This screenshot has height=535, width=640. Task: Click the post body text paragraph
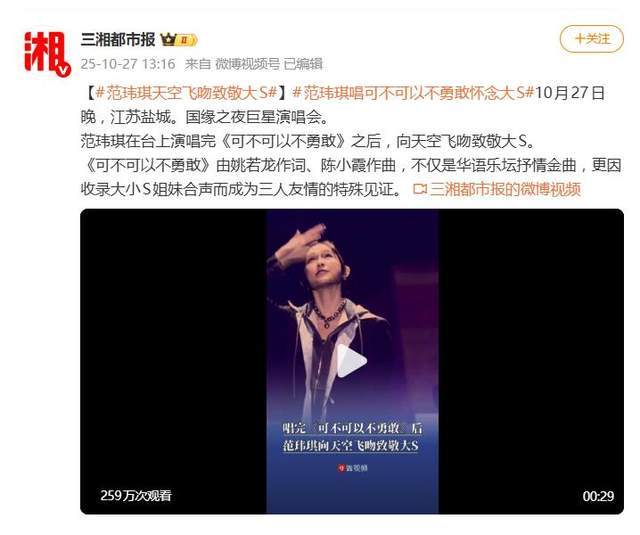coord(351,141)
